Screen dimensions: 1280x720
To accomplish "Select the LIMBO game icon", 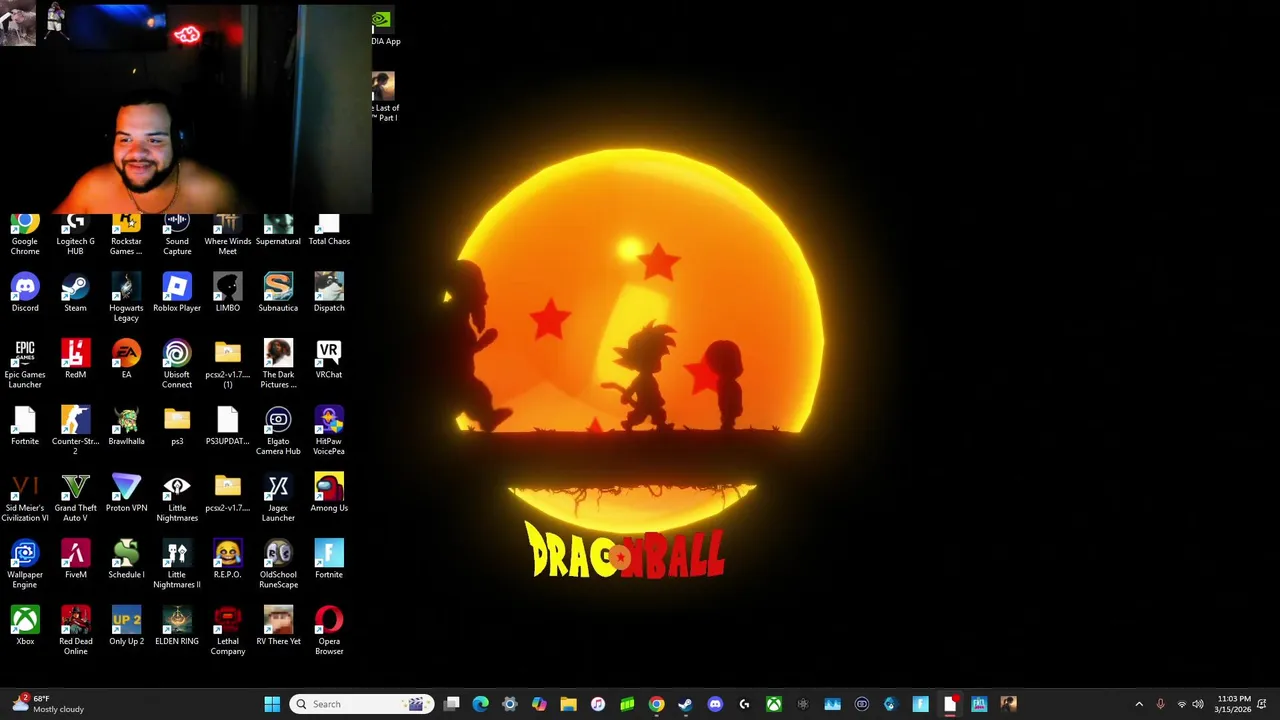I will [227, 292].
